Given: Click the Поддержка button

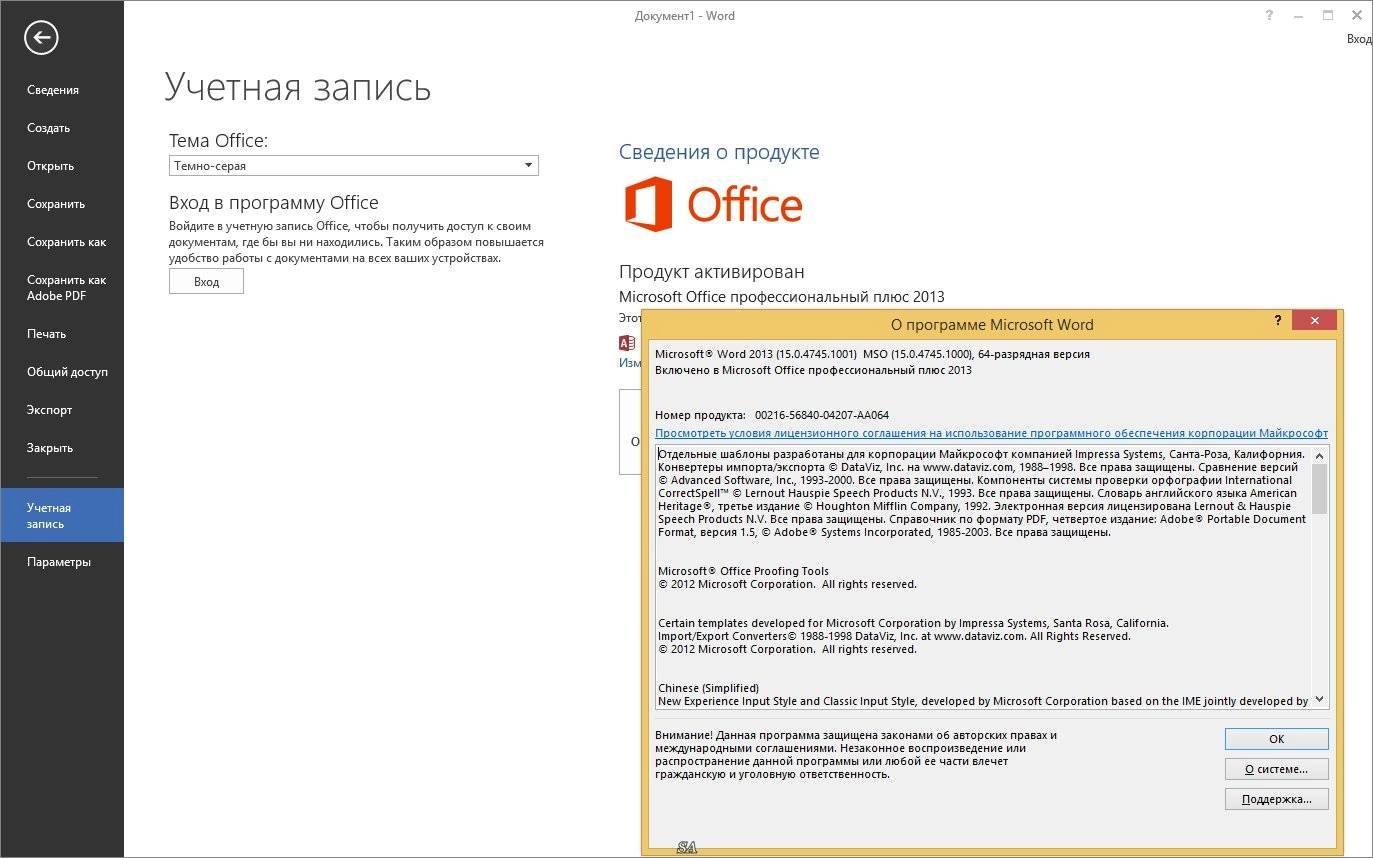Looking at the screenshot, I should tap(1276, 799).
